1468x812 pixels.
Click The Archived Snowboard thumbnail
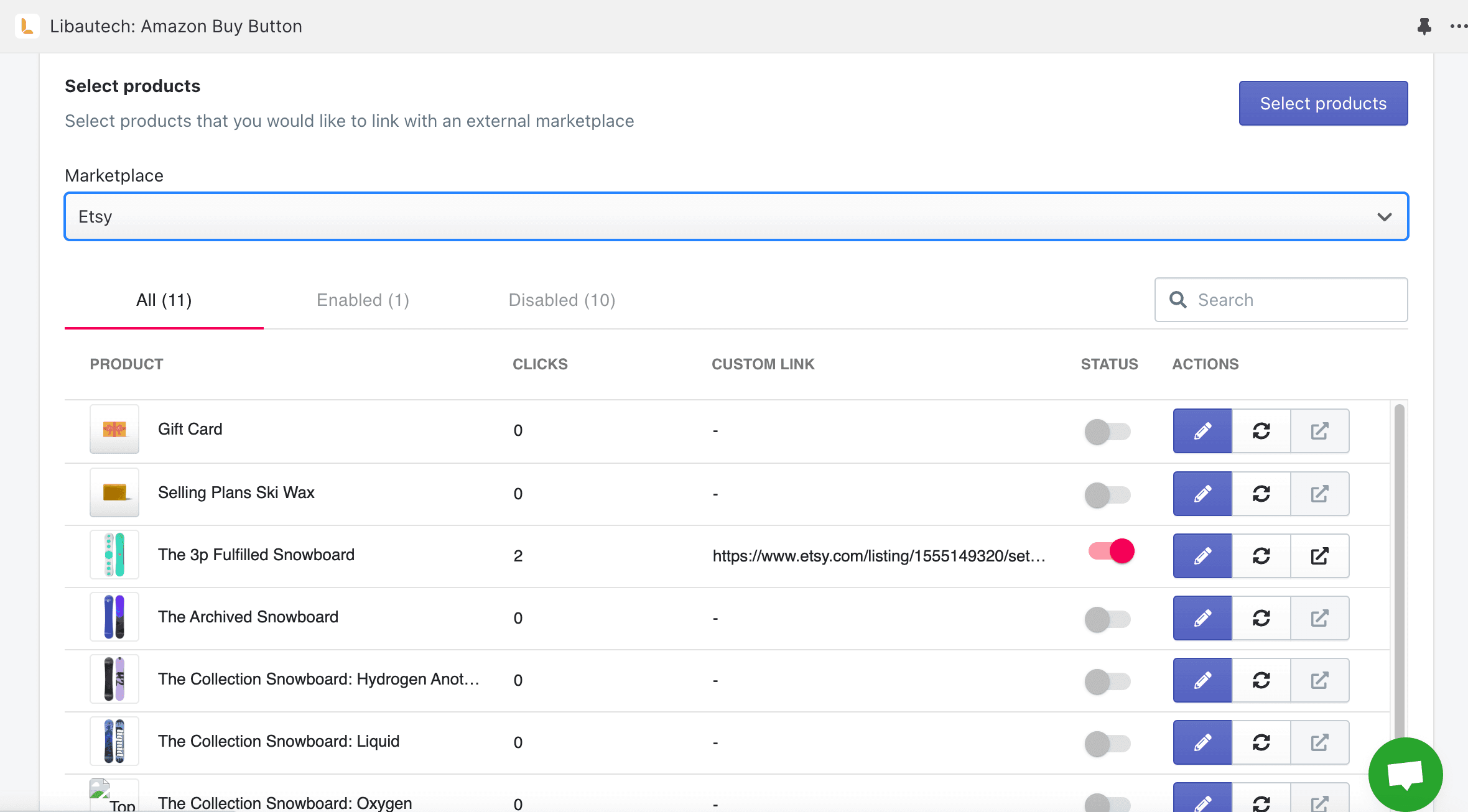point(114,617)
